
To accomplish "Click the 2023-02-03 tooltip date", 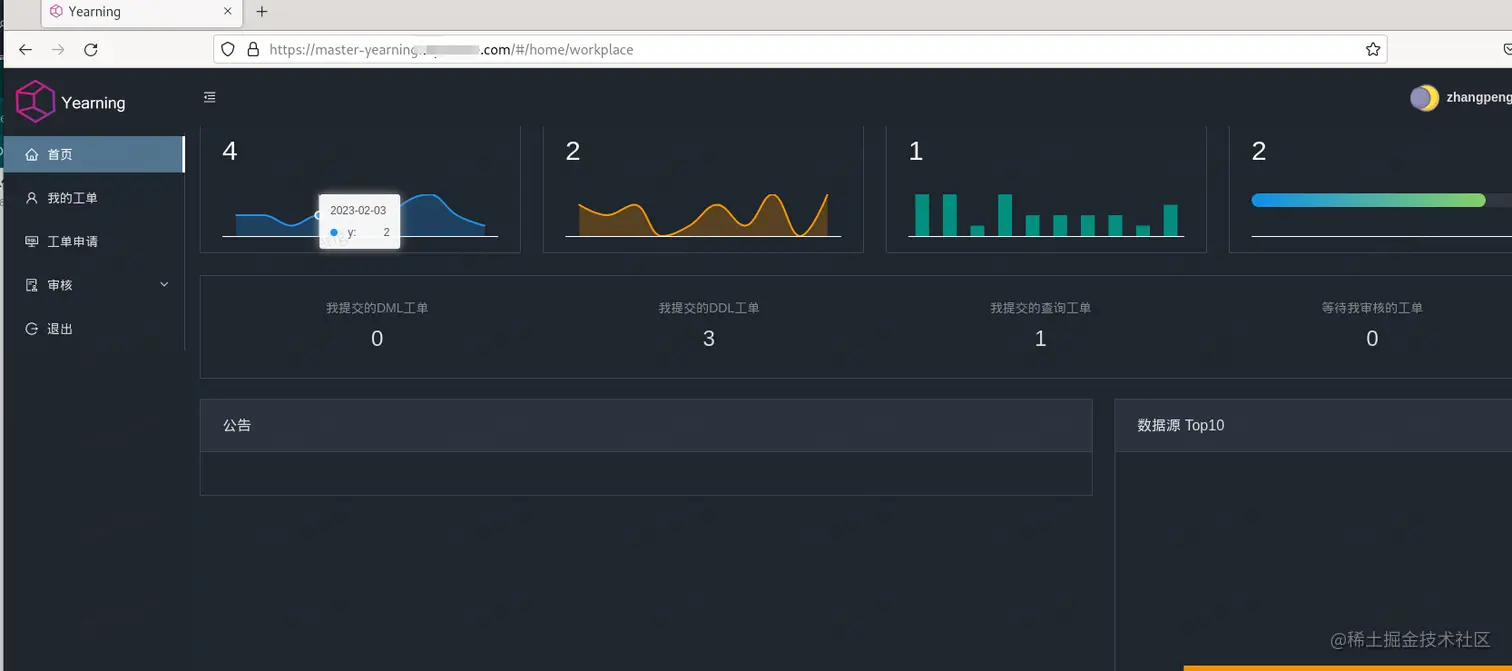I will click(x=358, y=211).
